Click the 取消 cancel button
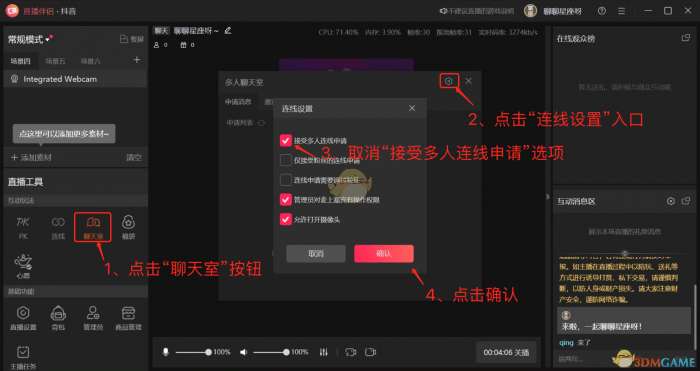 pyautogui.click(x=316, y=254)
